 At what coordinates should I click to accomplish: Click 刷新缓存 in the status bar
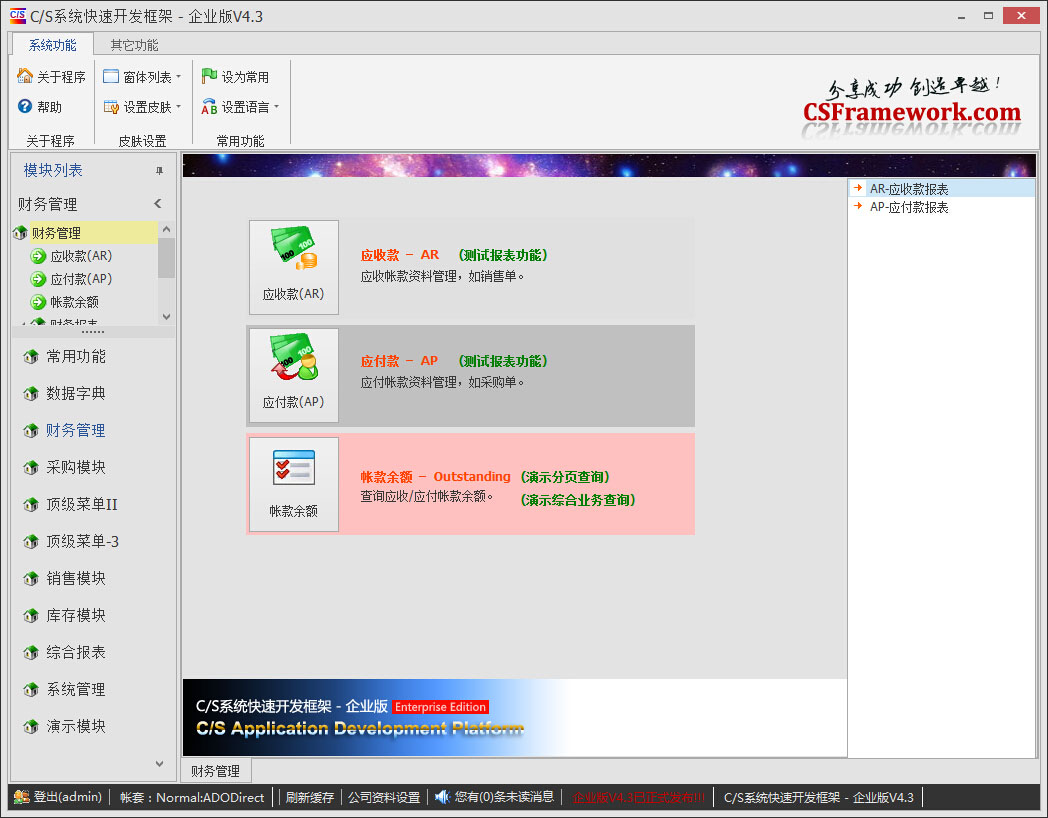pos(309,797)
